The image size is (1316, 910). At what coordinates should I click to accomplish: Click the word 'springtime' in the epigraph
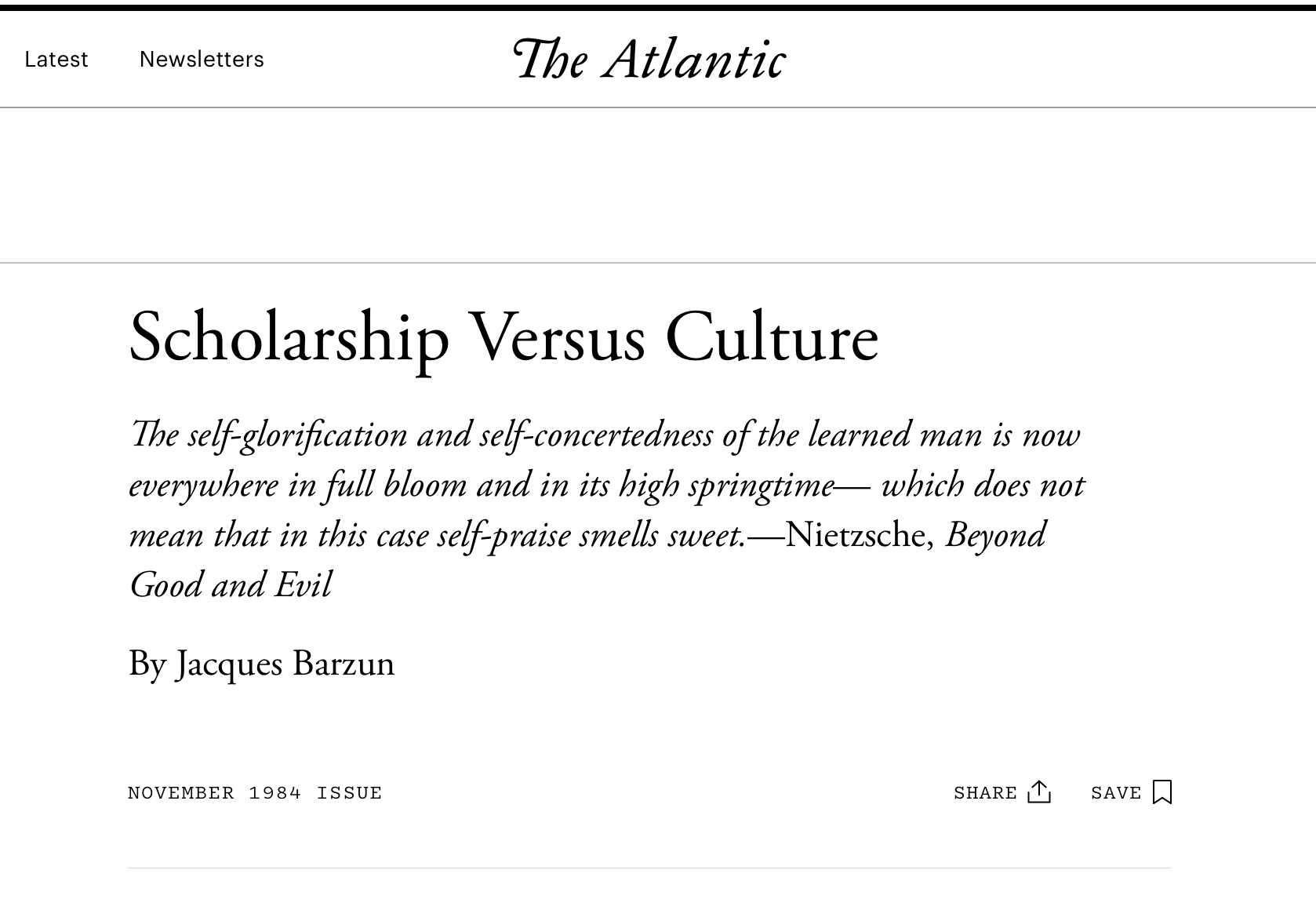tap(761, 486)
